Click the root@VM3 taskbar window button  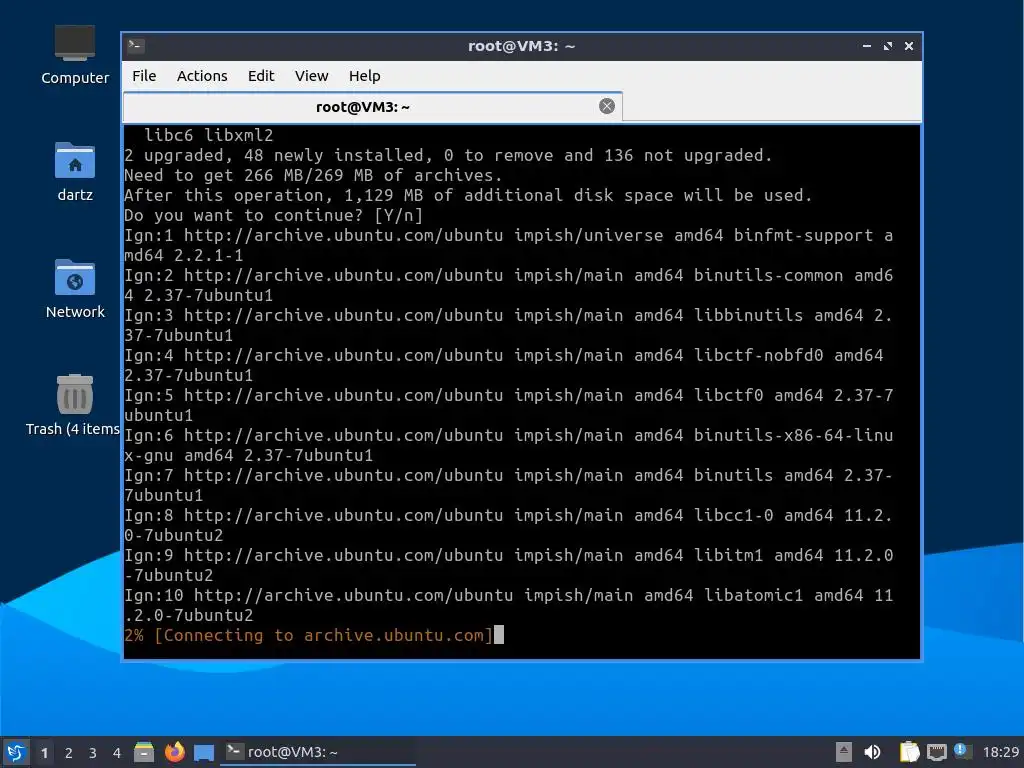[x=319, y=752]
